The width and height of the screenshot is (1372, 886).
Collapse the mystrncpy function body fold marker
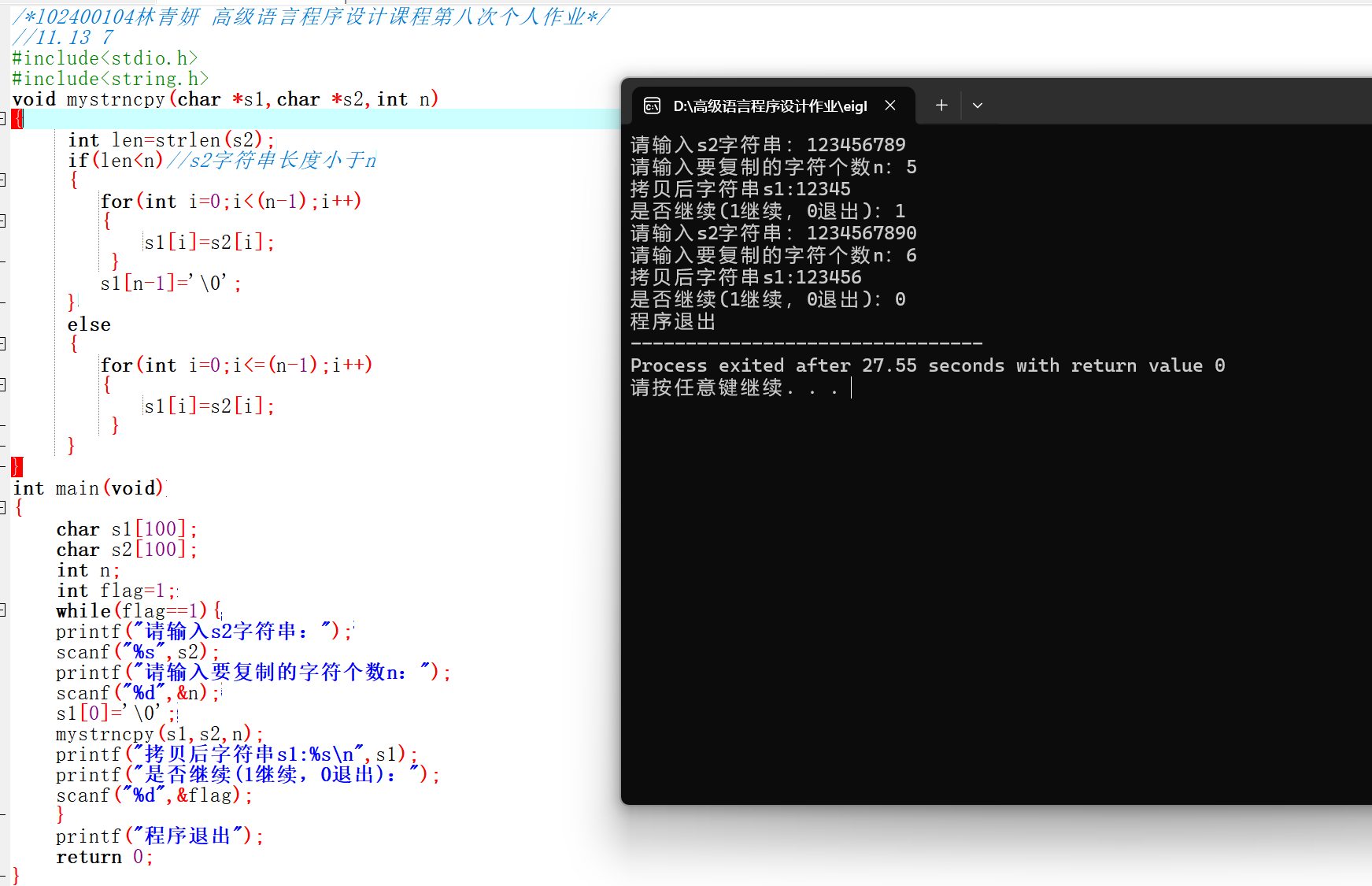pyautogui.click(x=2, y=119)
